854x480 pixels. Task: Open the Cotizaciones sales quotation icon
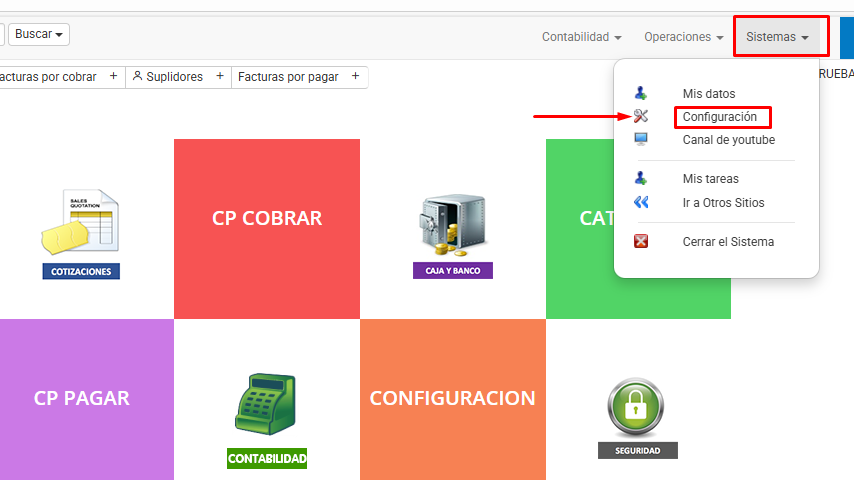[x=80, y=230]
